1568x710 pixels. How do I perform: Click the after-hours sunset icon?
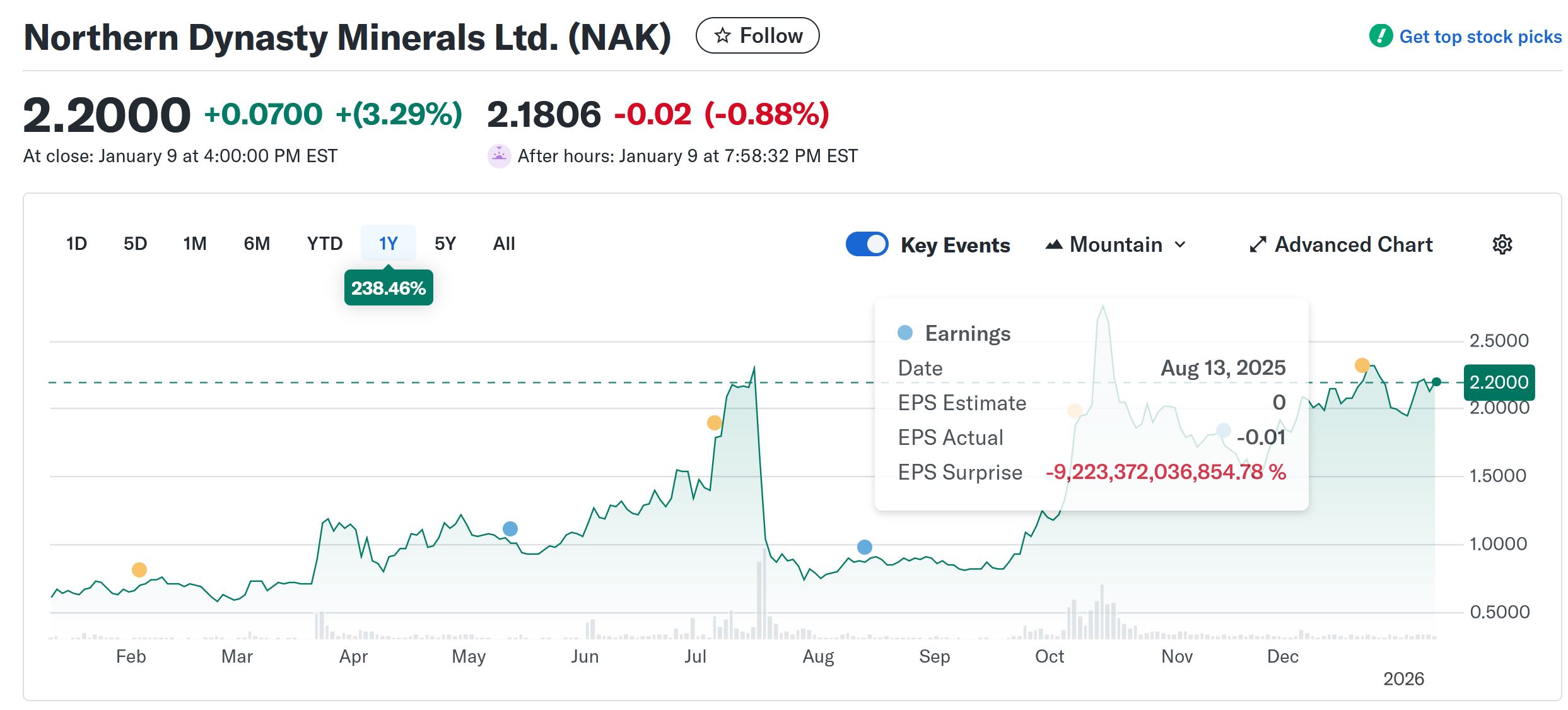tap(499, 156)
